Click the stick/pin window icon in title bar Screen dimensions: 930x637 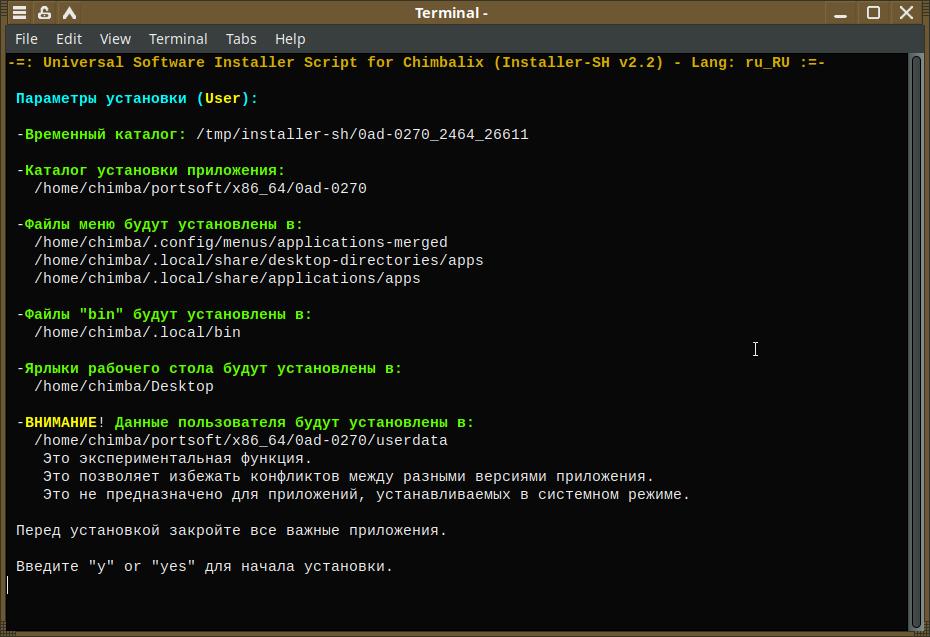(x=45, y=13)
